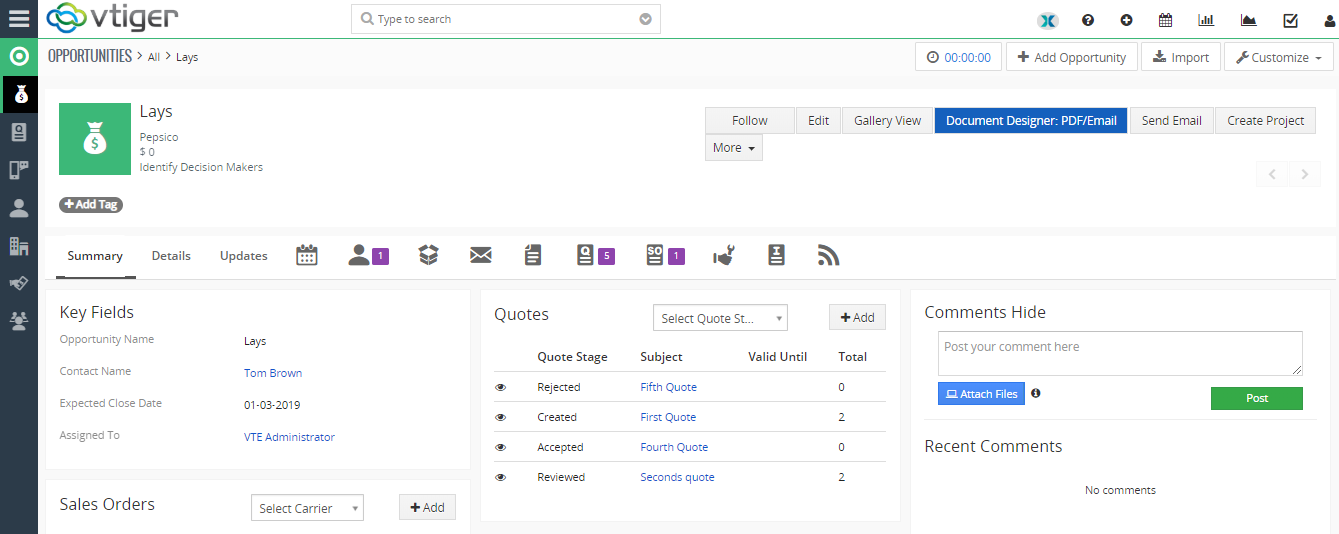
Task: Open the contacts related tab with badge 1
Action: click(368, 256)
